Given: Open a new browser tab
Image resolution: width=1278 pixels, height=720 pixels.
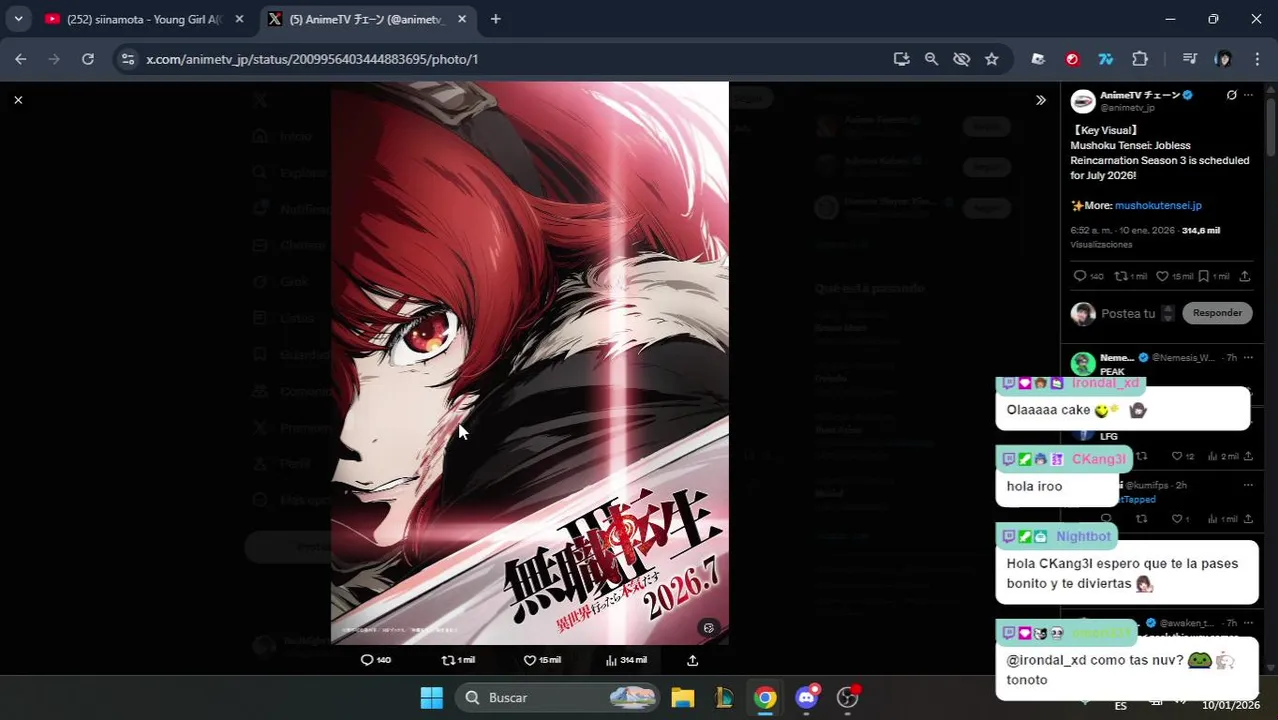Looking at the screenshot, I should tap(495, 19).
